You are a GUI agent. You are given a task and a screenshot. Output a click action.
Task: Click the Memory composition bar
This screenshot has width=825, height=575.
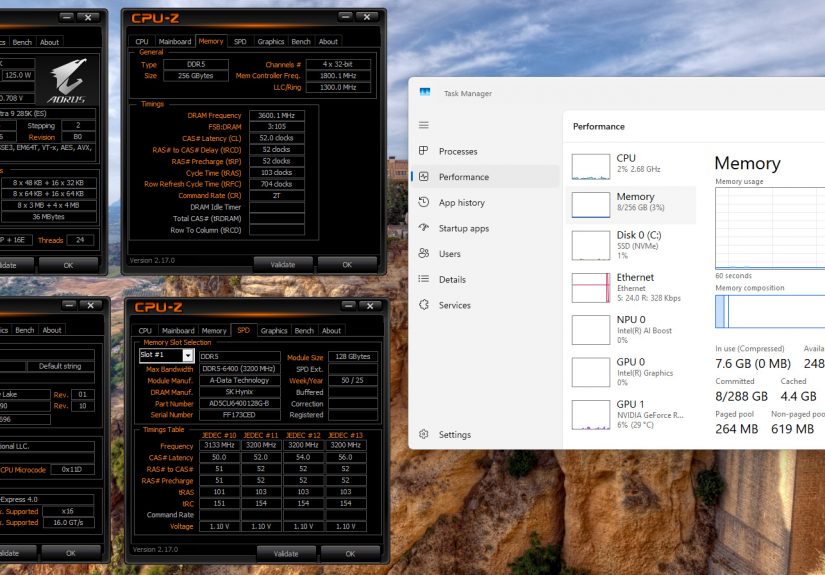[770, 311]
